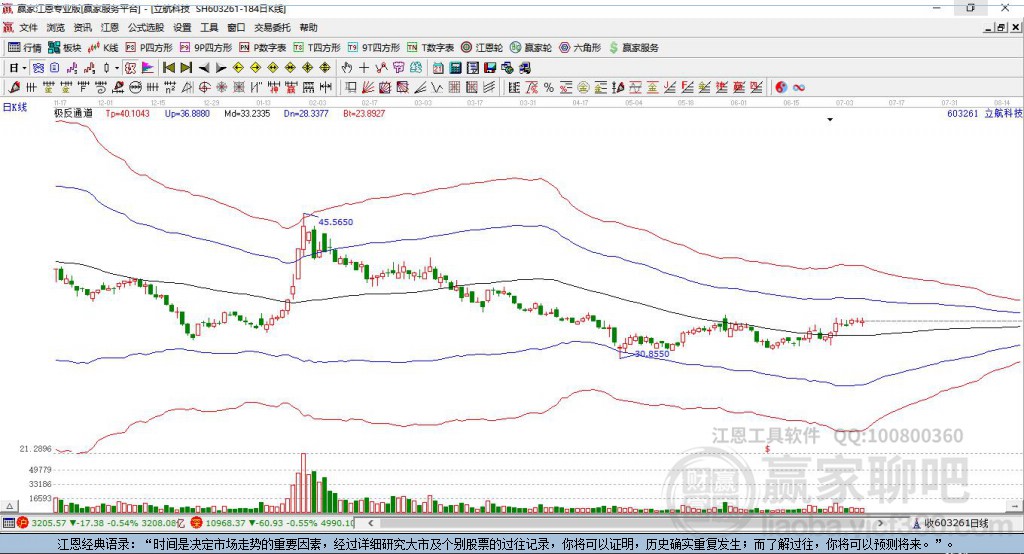Click the n² square tool icon
Screen dimensions: 1024x554
[170, 87]
